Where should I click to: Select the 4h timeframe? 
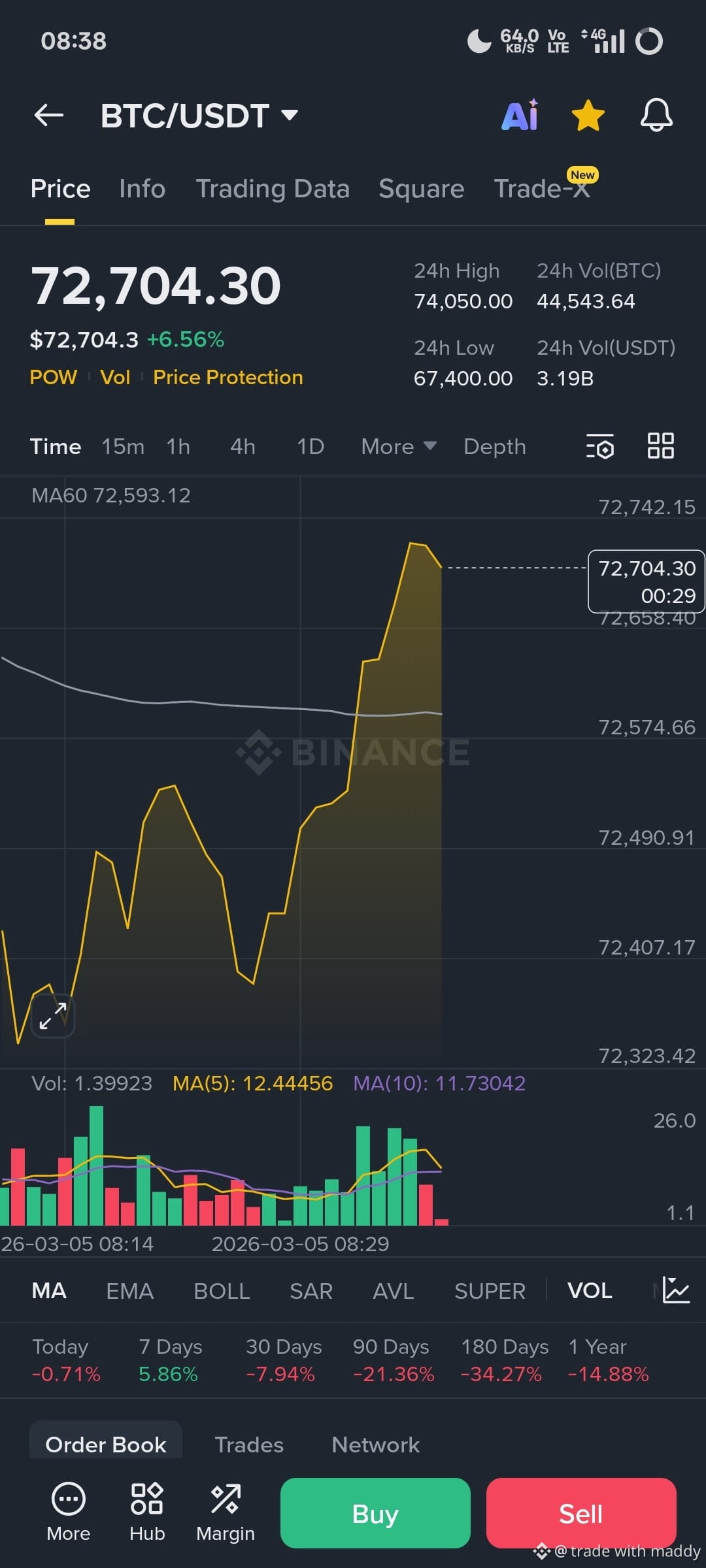pyautogui.click(x=243, y=446)
